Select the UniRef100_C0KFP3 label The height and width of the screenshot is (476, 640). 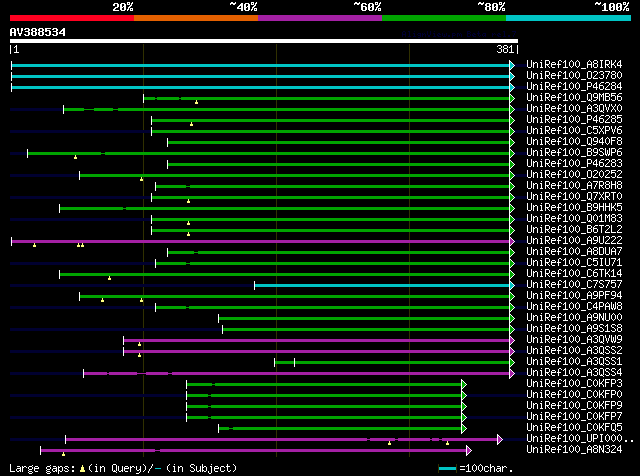click(574, 384)
